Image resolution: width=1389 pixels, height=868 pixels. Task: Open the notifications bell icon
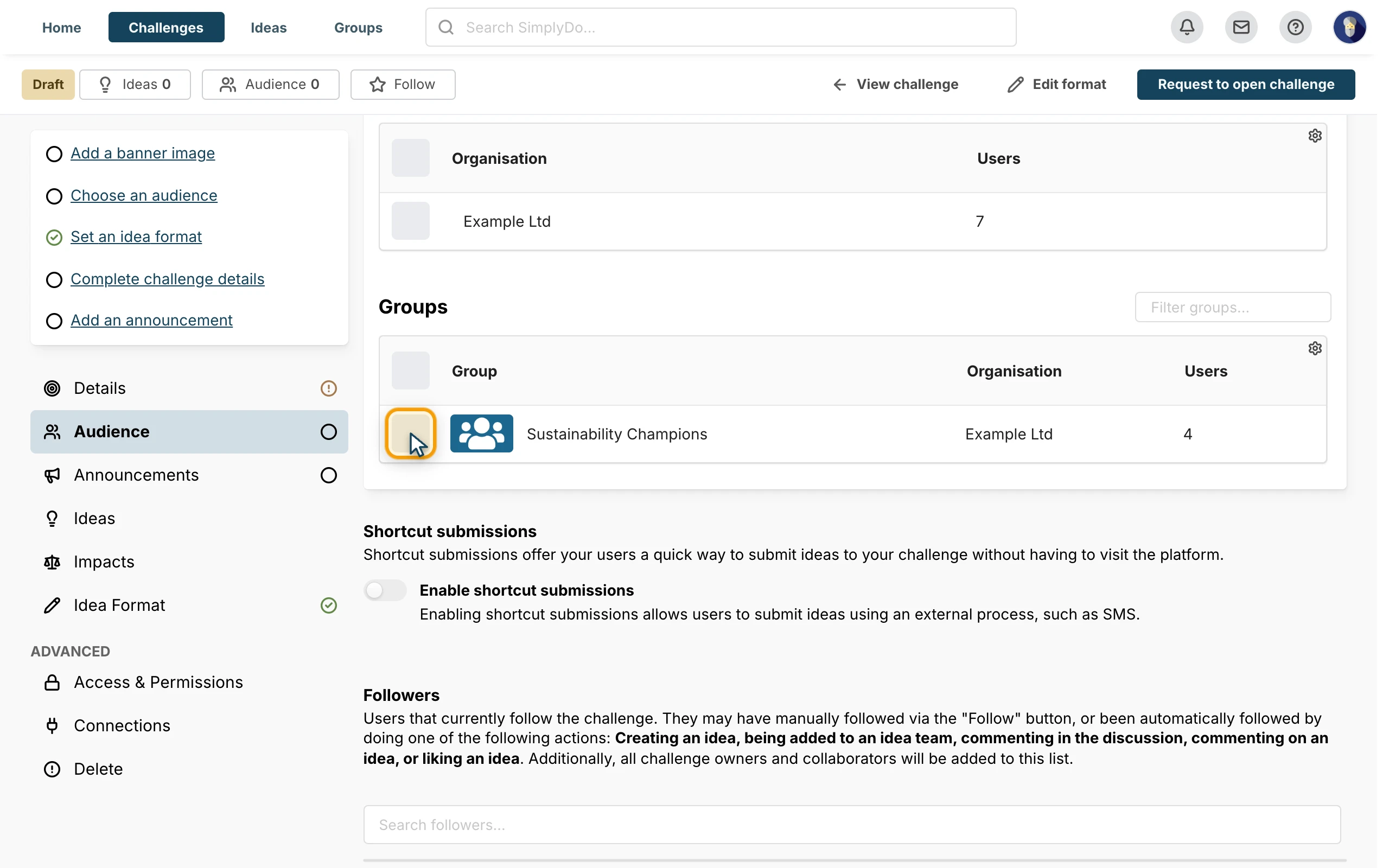pos(1187,27)
